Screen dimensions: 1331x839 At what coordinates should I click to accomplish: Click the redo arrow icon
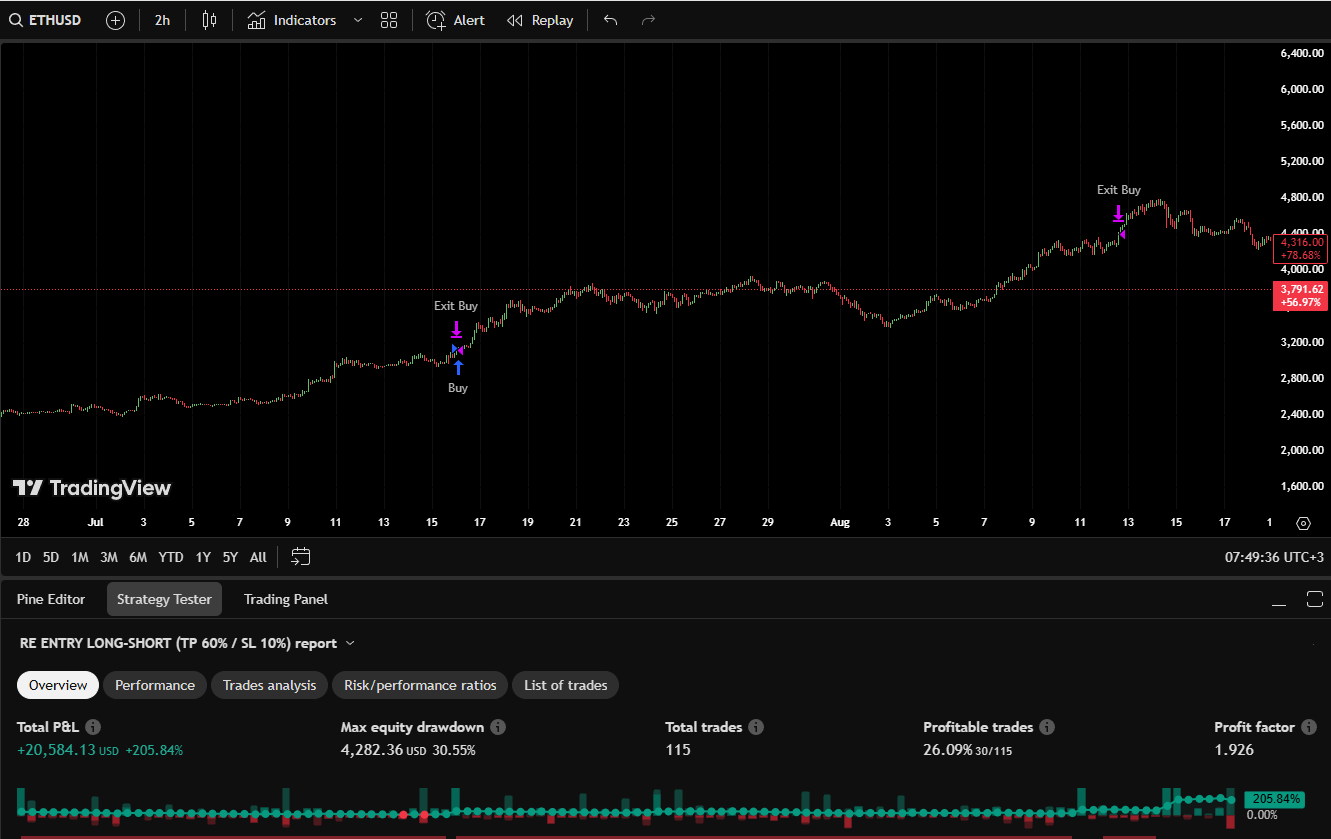tap(648, 20)
